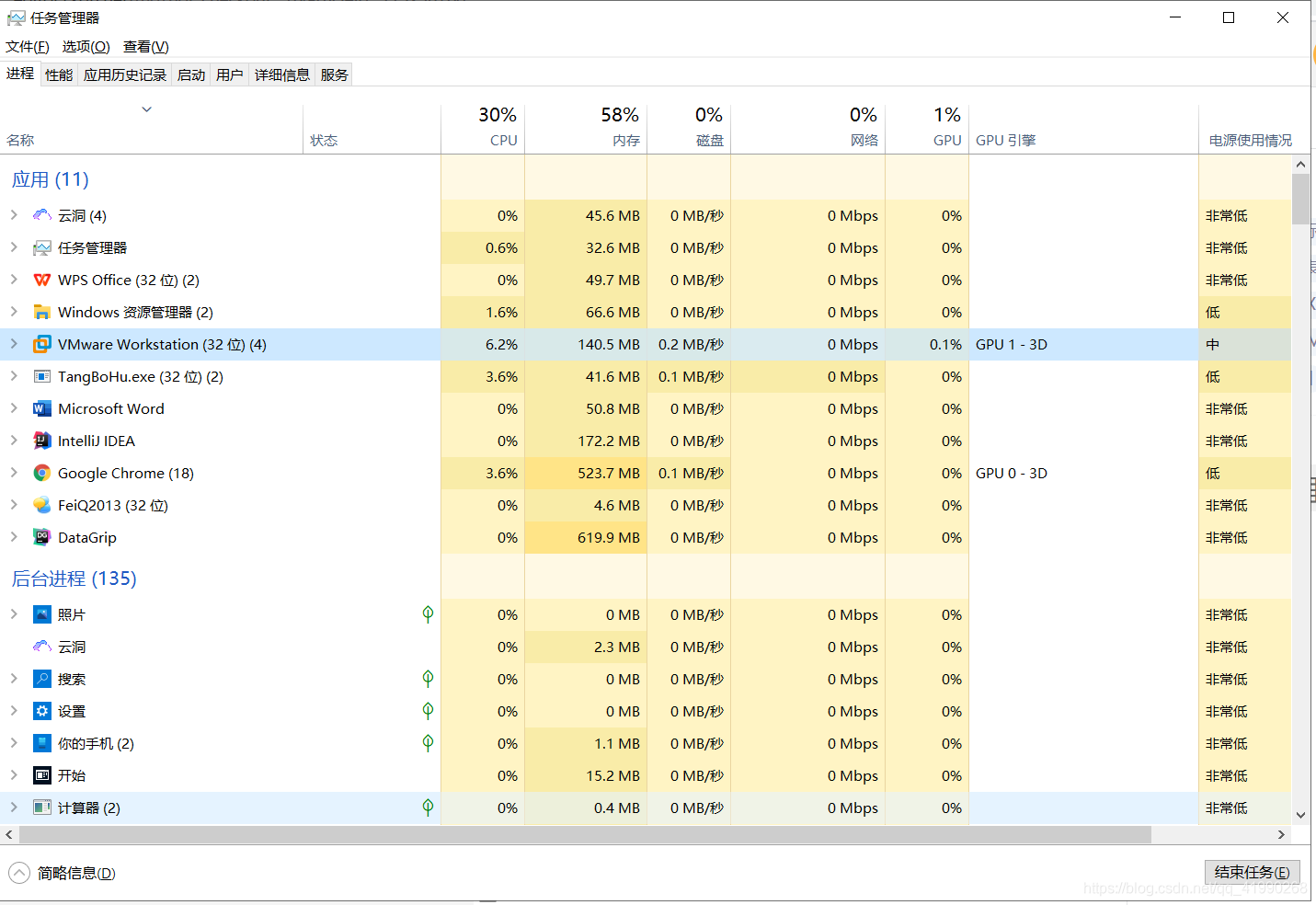Click the suspended leaf icon for 计算器
The height and width of the screenshot is (905, 1316).
pyautogui.click(x=428, y=807)
